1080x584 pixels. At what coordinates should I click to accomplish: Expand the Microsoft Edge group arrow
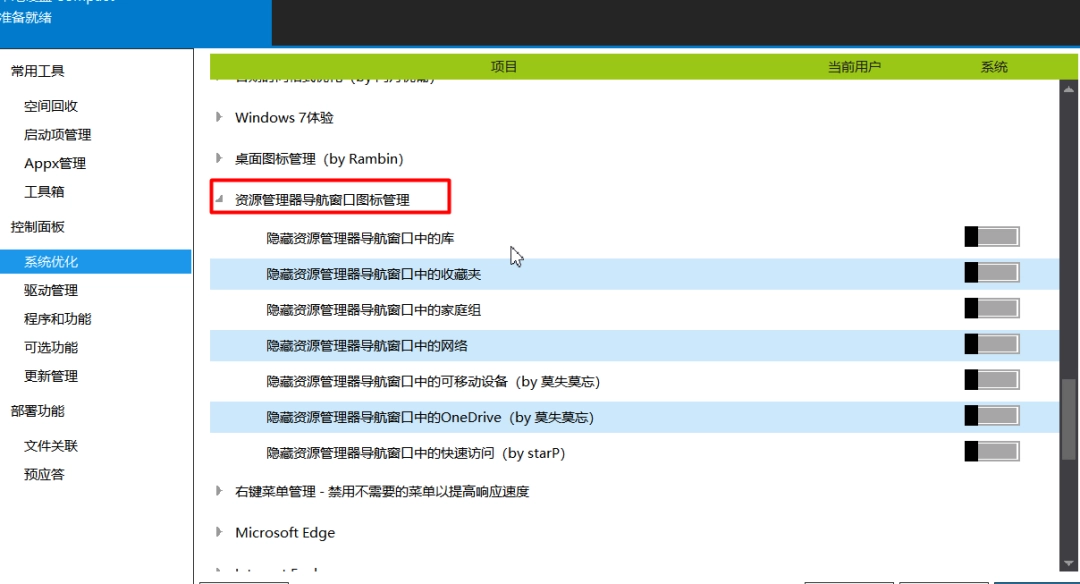click(x=219, y=532)
